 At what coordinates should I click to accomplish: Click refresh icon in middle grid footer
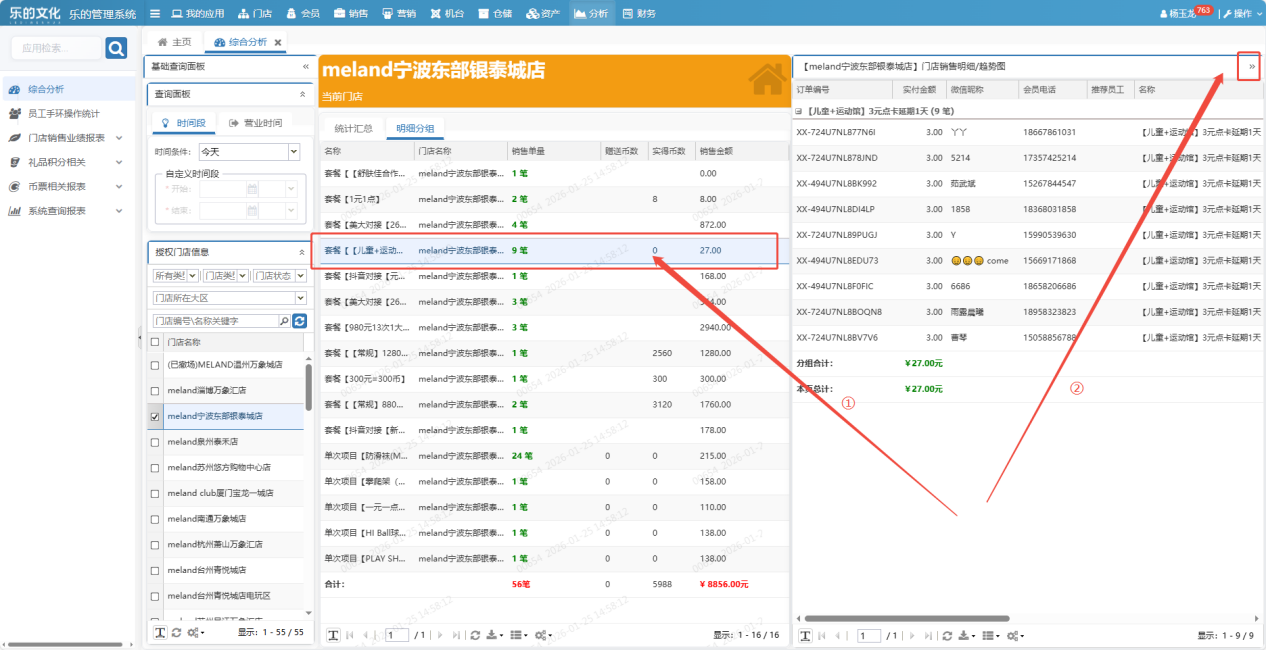tap(475, 635)
